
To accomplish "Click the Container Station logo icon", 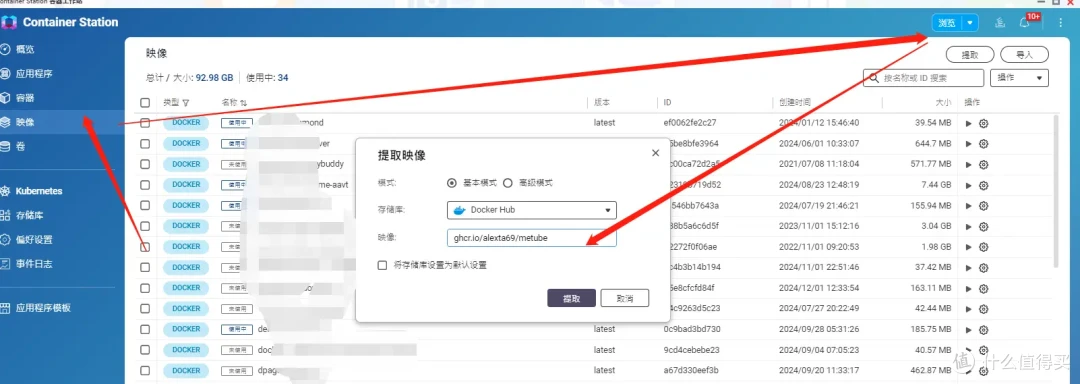I will pyautogui.click(x=8, y=22).
